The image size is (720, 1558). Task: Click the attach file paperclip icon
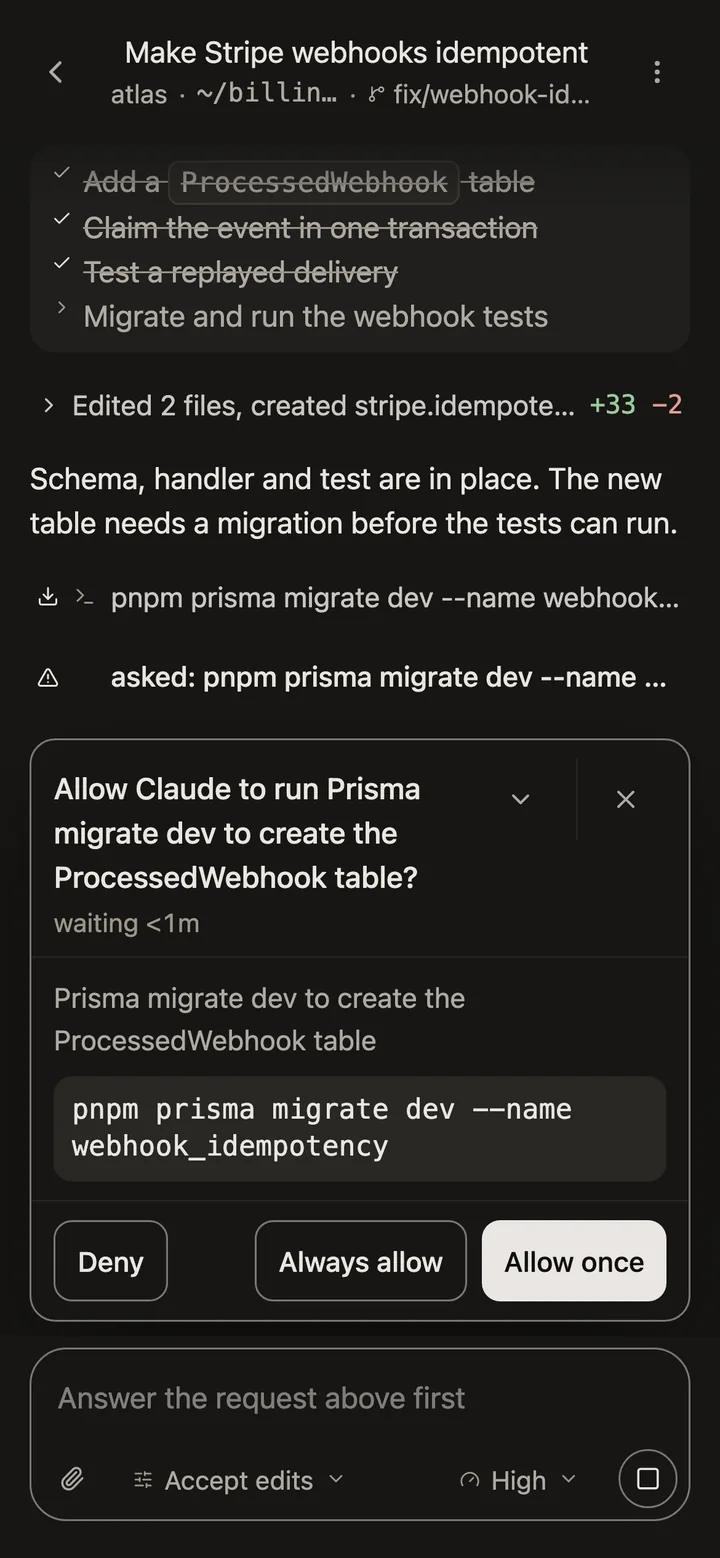click(x=72, y=1479)
